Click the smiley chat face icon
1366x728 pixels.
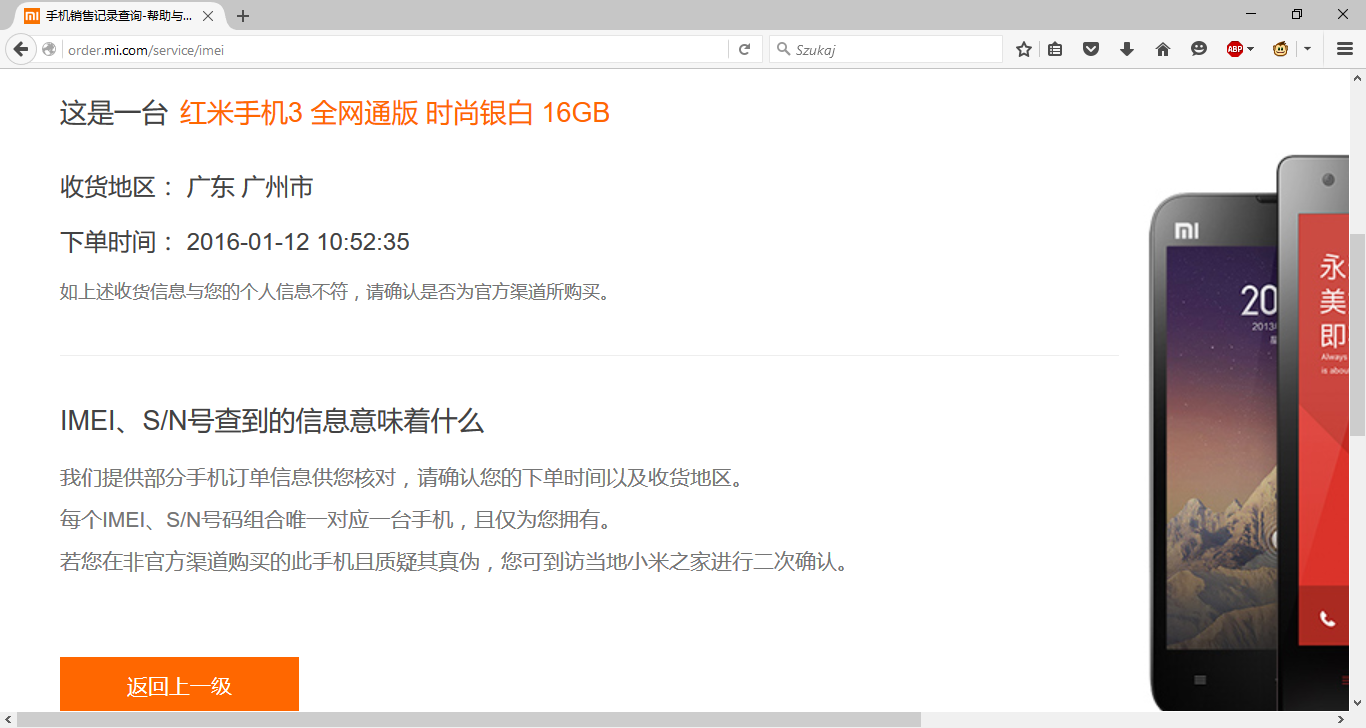coord(1198,49)
